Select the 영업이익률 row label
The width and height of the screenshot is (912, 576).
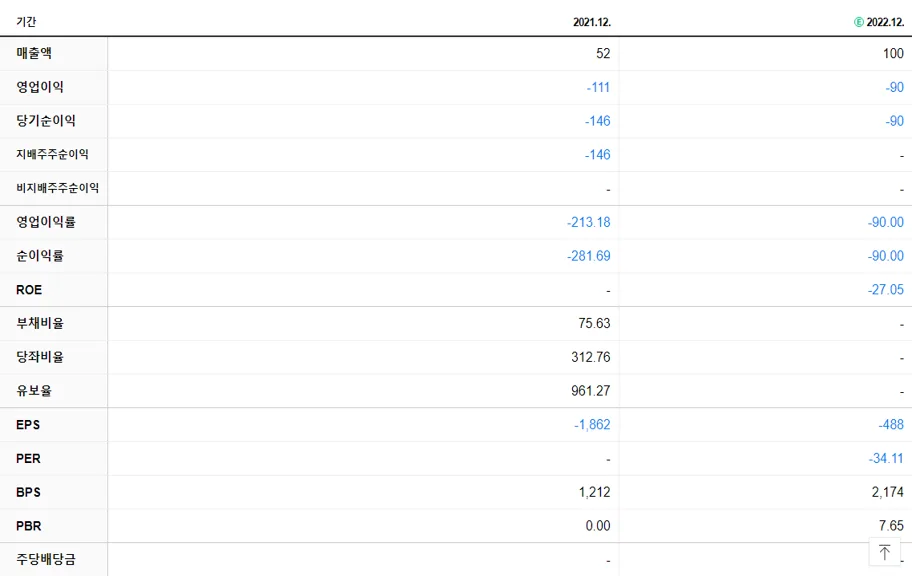pyautogui.click(x=45, y=222)
